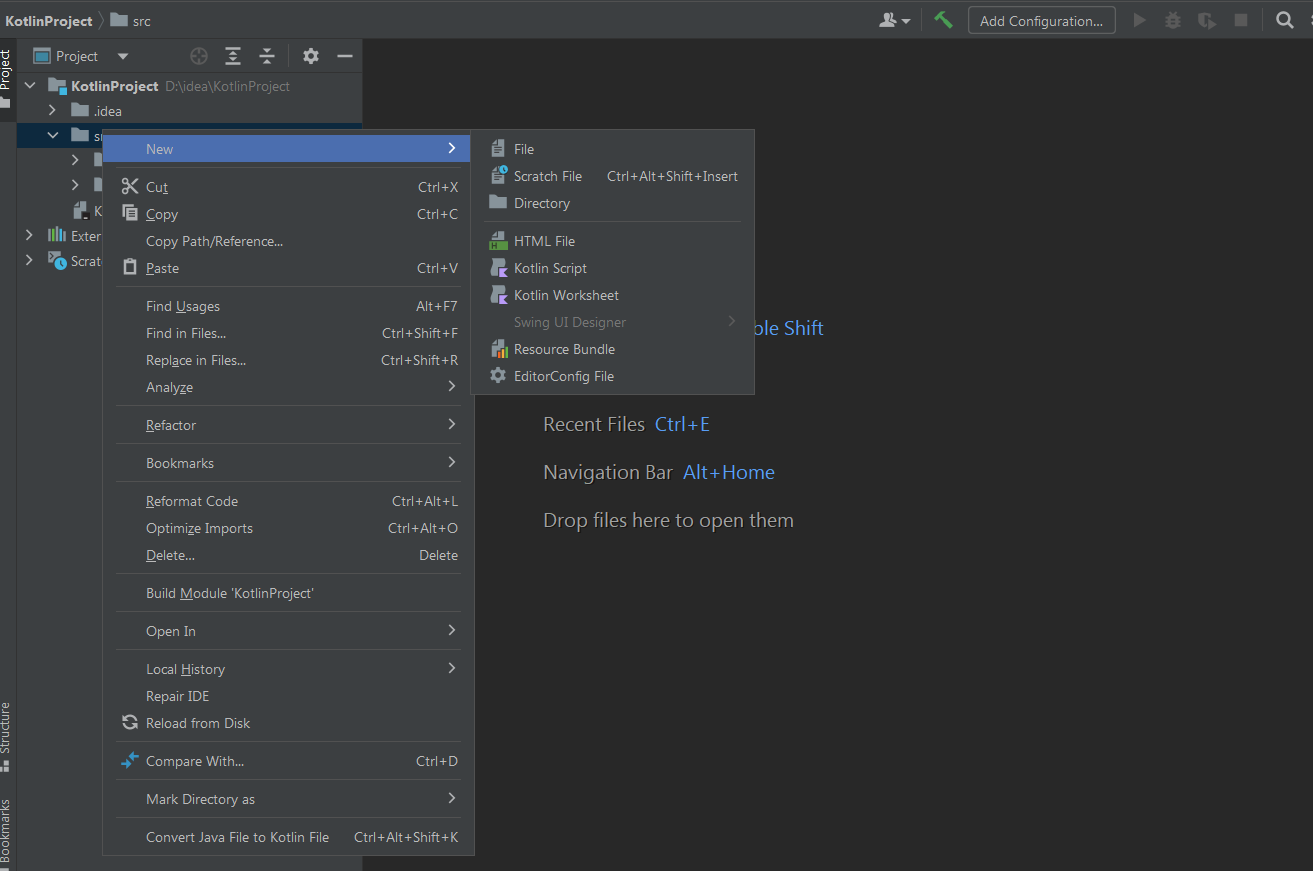Open the Analyze submenu

pyautogui.click(x=288, y=387)
